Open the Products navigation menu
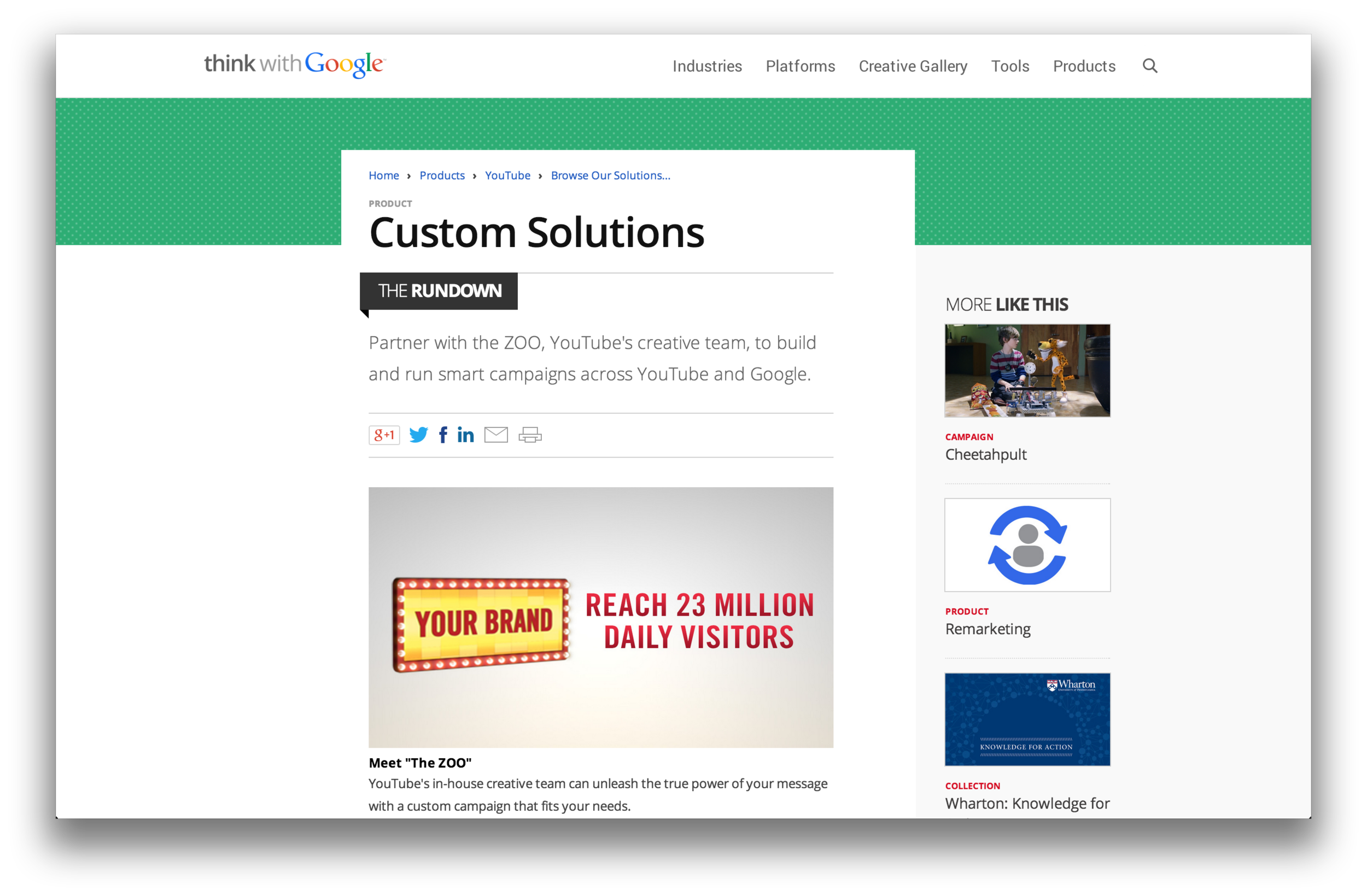Image resolution: width=1367 pixels, height=896 pixels. click(1084, 66)
